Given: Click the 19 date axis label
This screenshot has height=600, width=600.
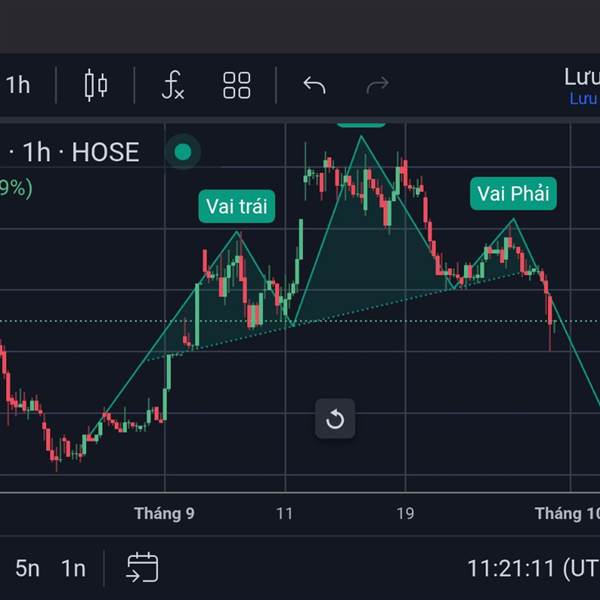Looking at the screenshot, I should tap(405, 514).
